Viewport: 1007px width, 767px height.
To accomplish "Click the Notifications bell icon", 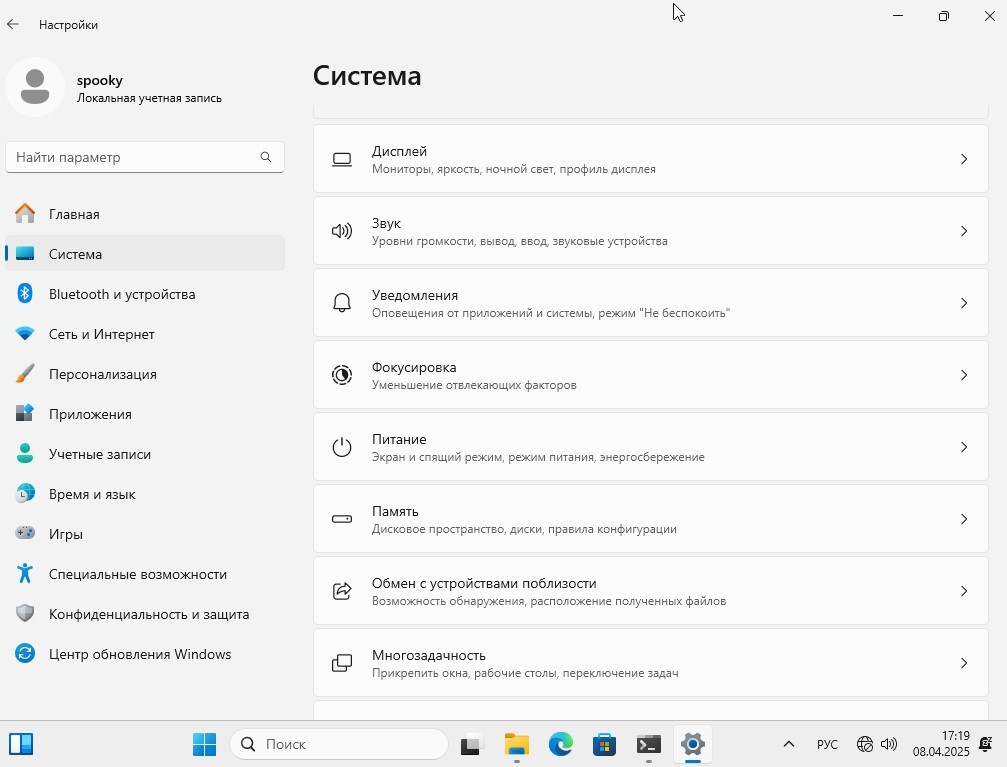I will [x=342, y=303].
